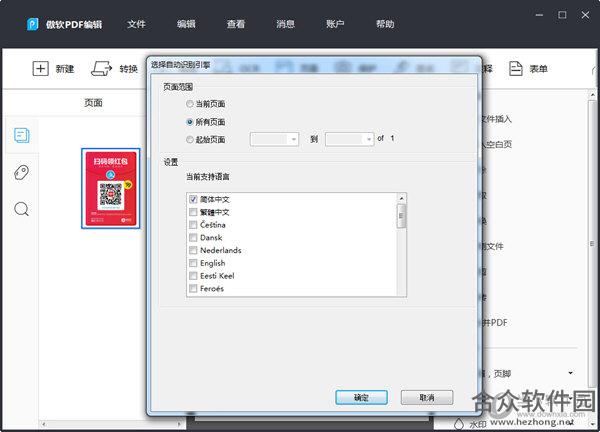Viewport: 600px width, 432px height.
Task: Open the 编辑 menu
Action: 186,24
